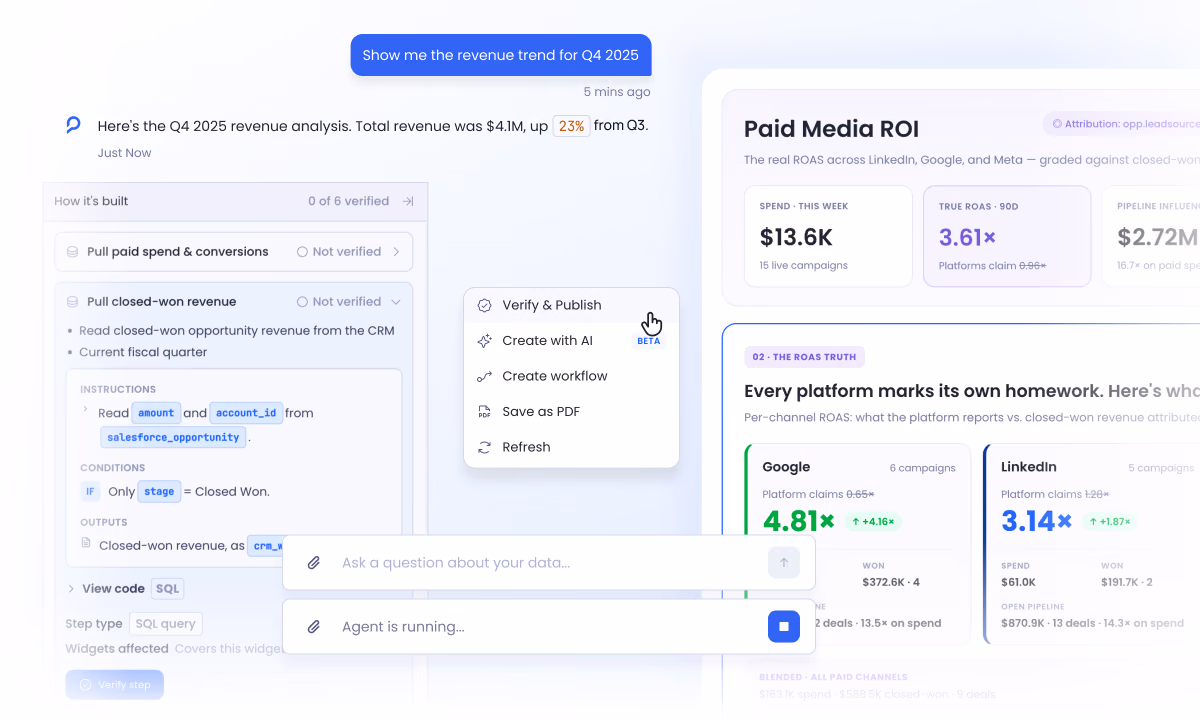Collapse the Pull closed-won revenue step
Screen dimensions: 1200x720
pyautogui.click(x=396, y=302)
